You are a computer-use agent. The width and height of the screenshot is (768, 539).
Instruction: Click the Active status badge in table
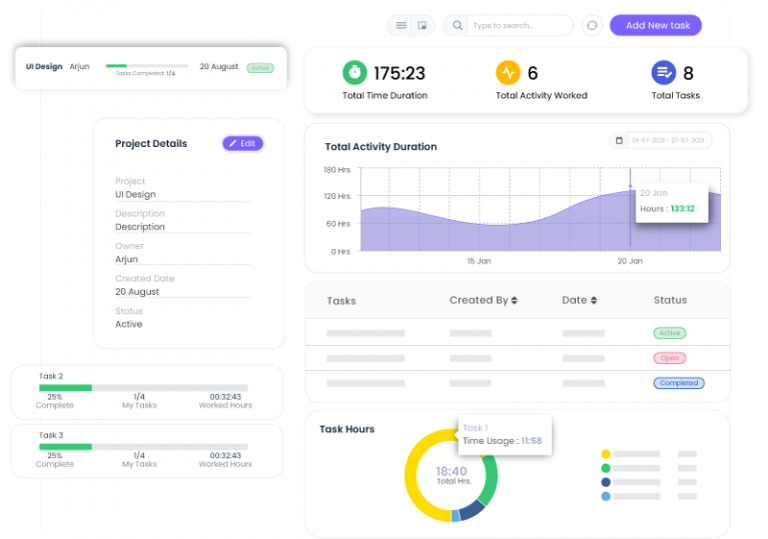(669, 333)
